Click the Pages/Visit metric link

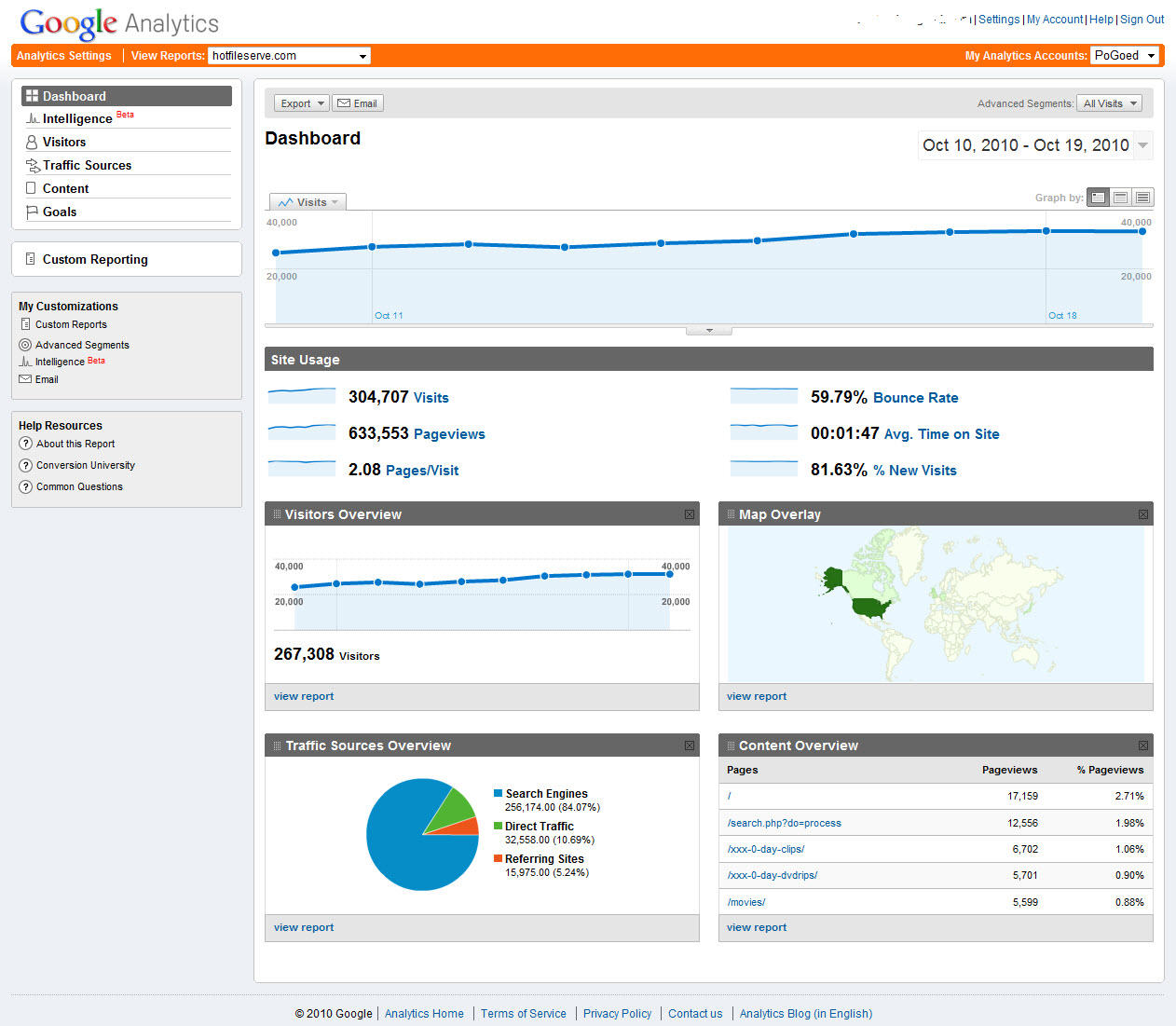pos(422,471)
